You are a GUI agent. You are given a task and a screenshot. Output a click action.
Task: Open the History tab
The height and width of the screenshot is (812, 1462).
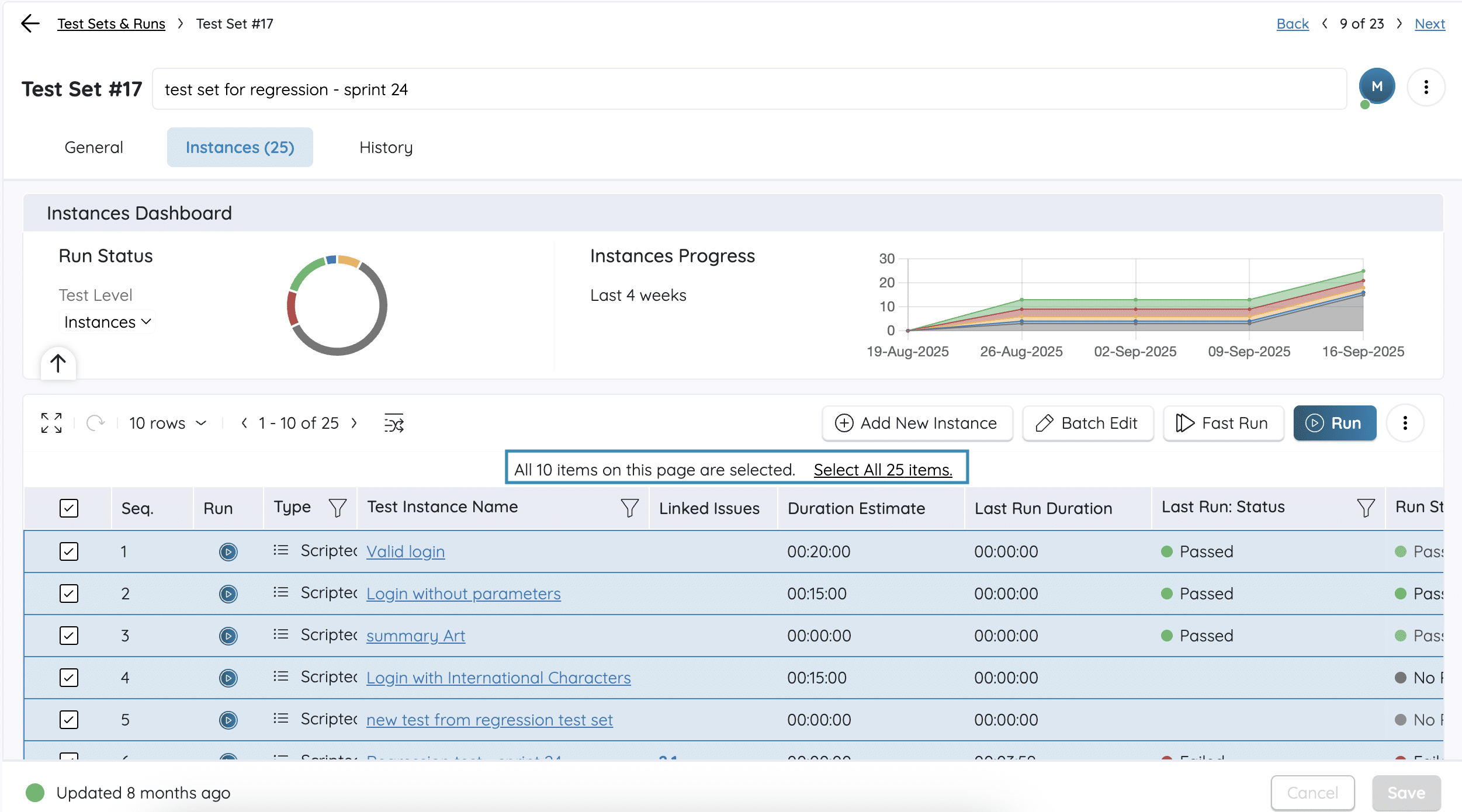tap(386, 147)
